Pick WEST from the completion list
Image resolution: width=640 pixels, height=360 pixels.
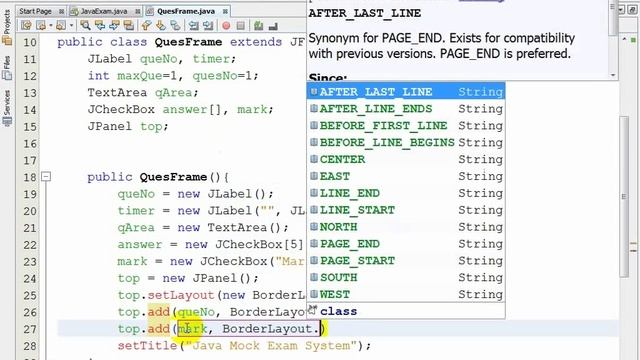(x=406, y=294)
